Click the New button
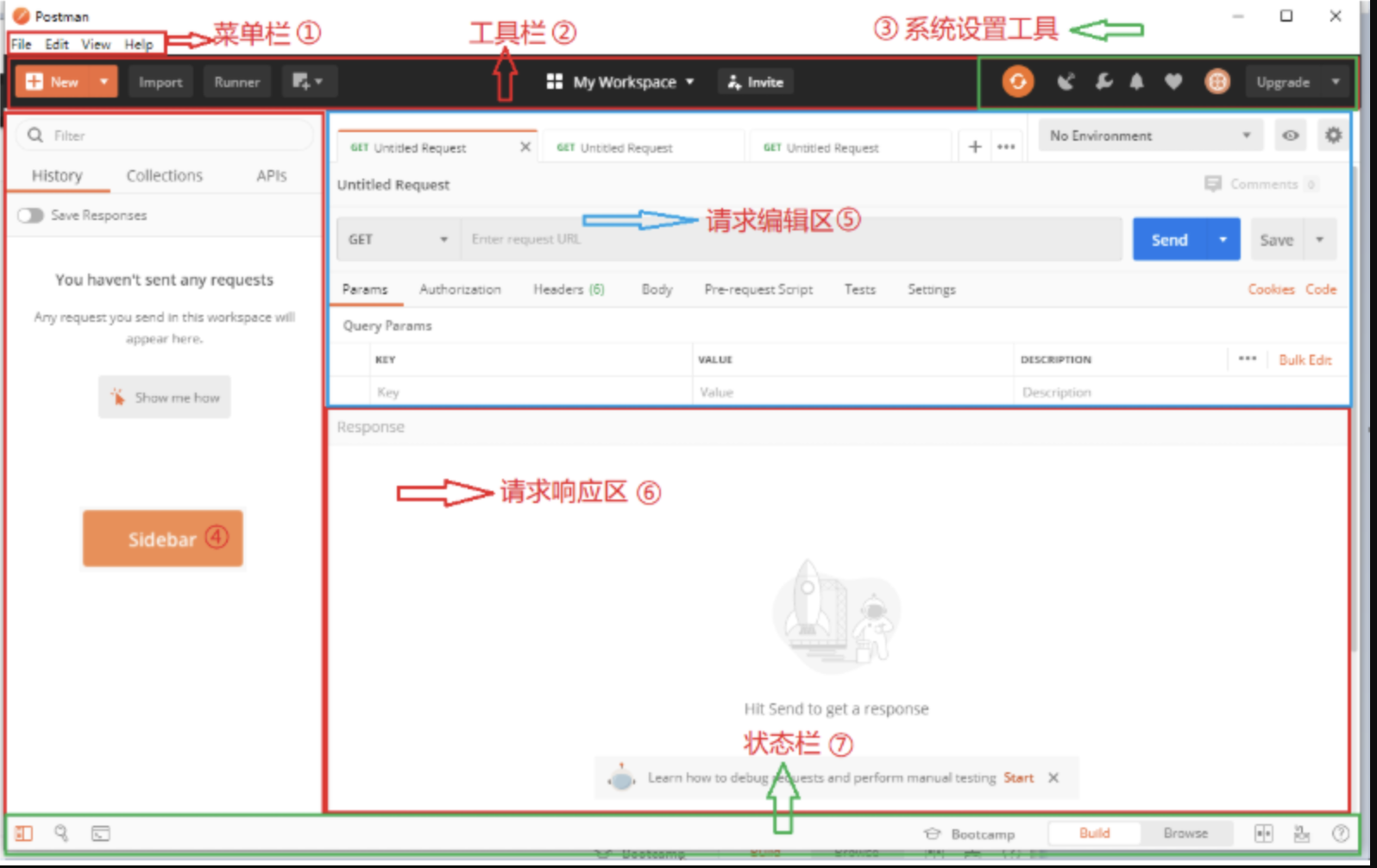 pos(53,82)
